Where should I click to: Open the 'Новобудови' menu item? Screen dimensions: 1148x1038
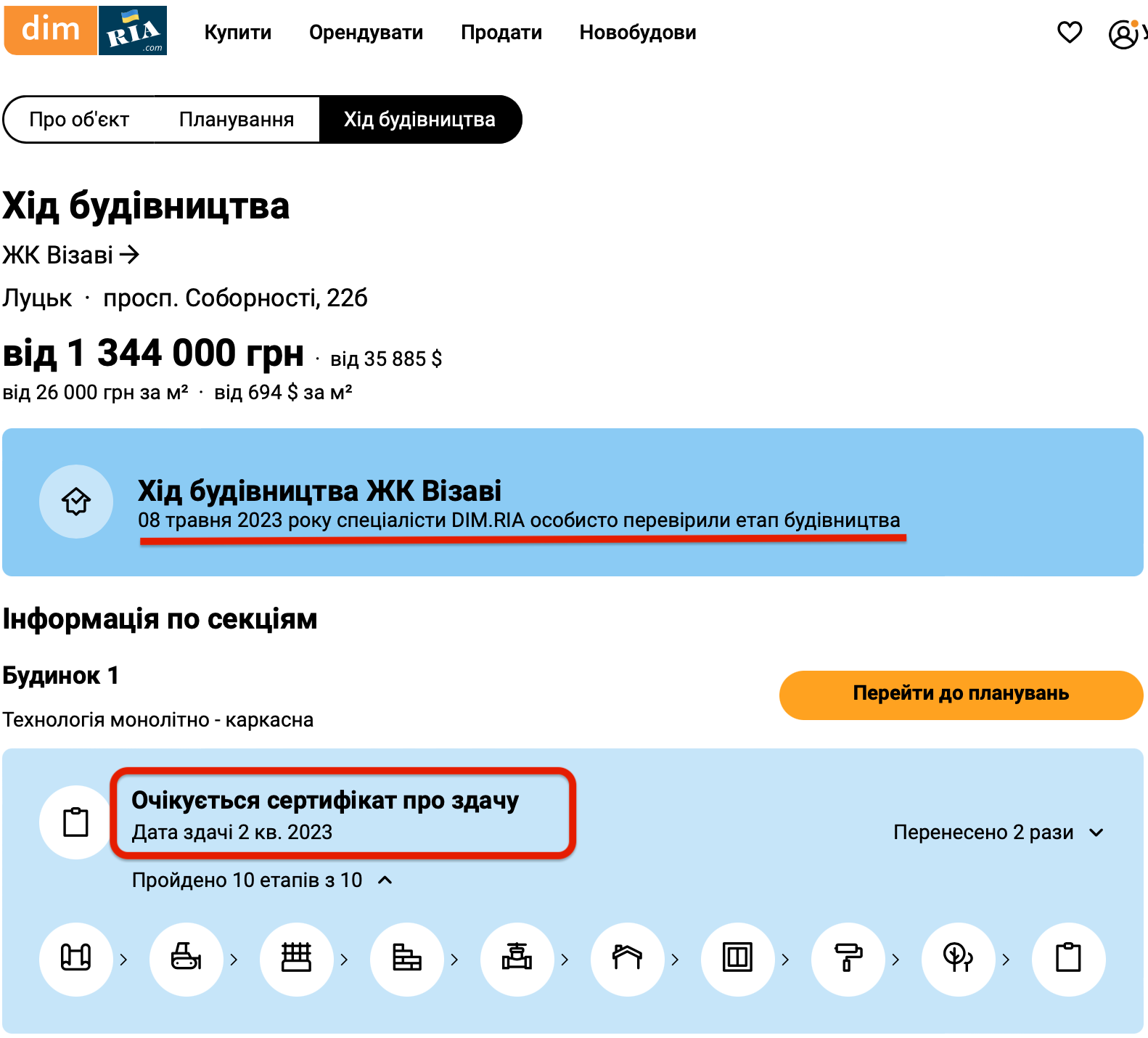coord(637,33)
